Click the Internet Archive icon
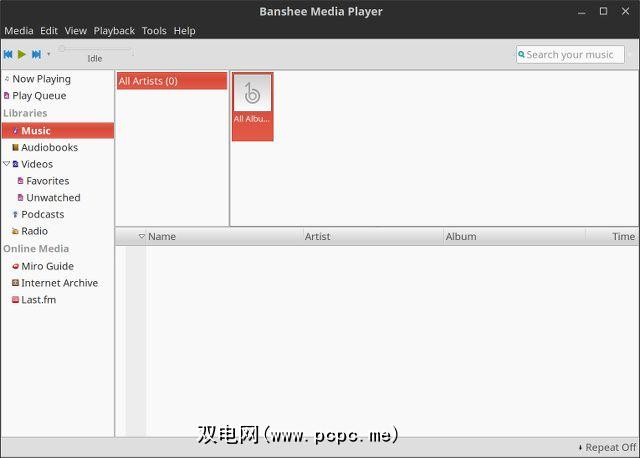This screenshot has width=640, height=458. (x=16, y=283)
